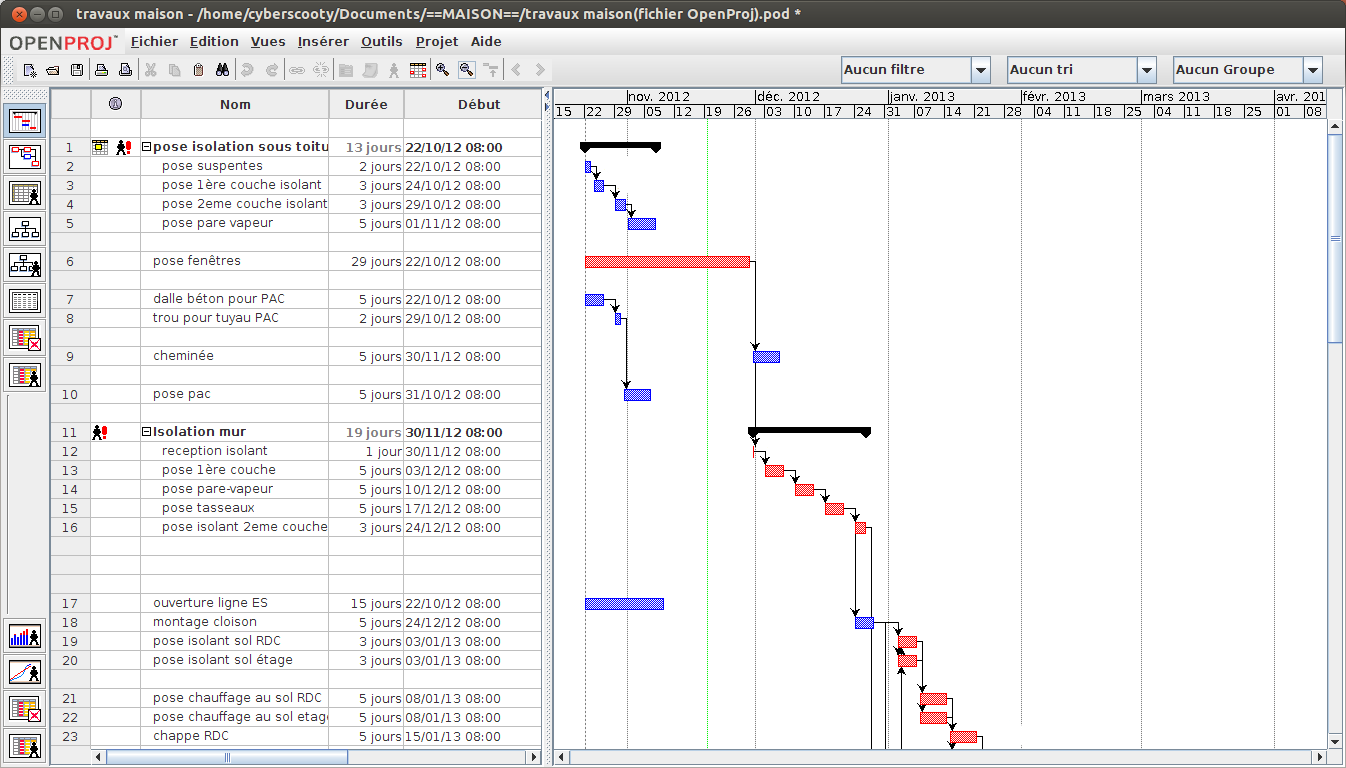Screen dimensions: 1346x768
Task: Select the 'pose pare vapeur' task name
Action: [x=217, y=223]
